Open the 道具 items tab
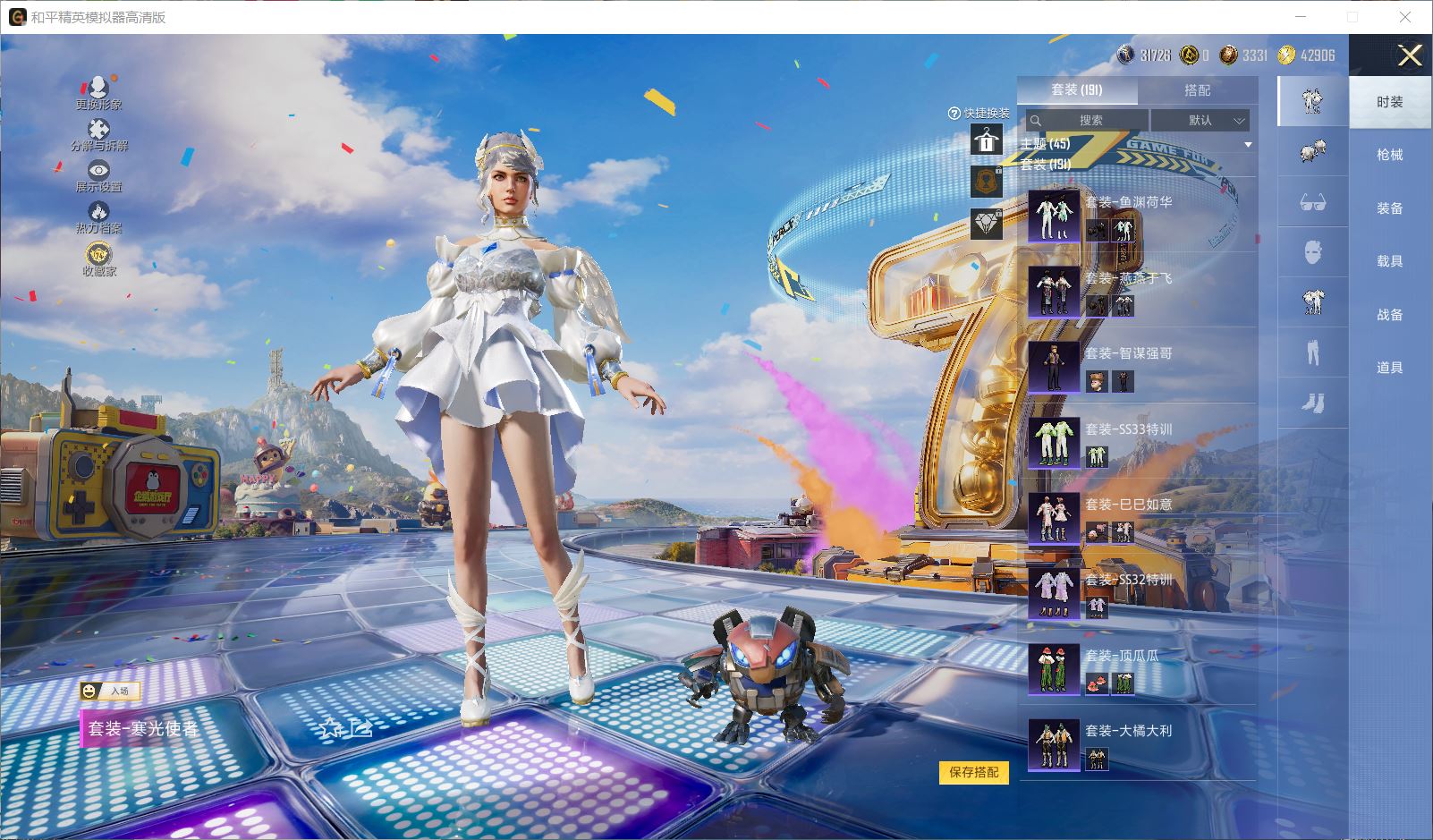Screen dimensions: 1433x840 (1390, 368)
